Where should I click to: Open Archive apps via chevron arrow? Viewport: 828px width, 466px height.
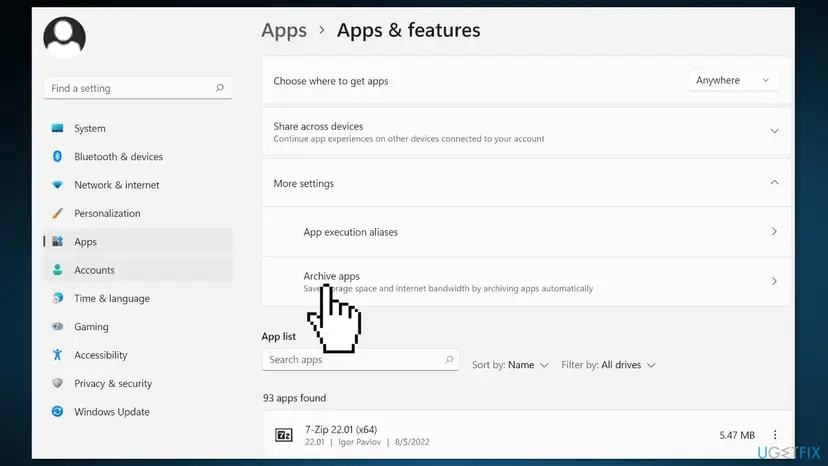[774, 281]
